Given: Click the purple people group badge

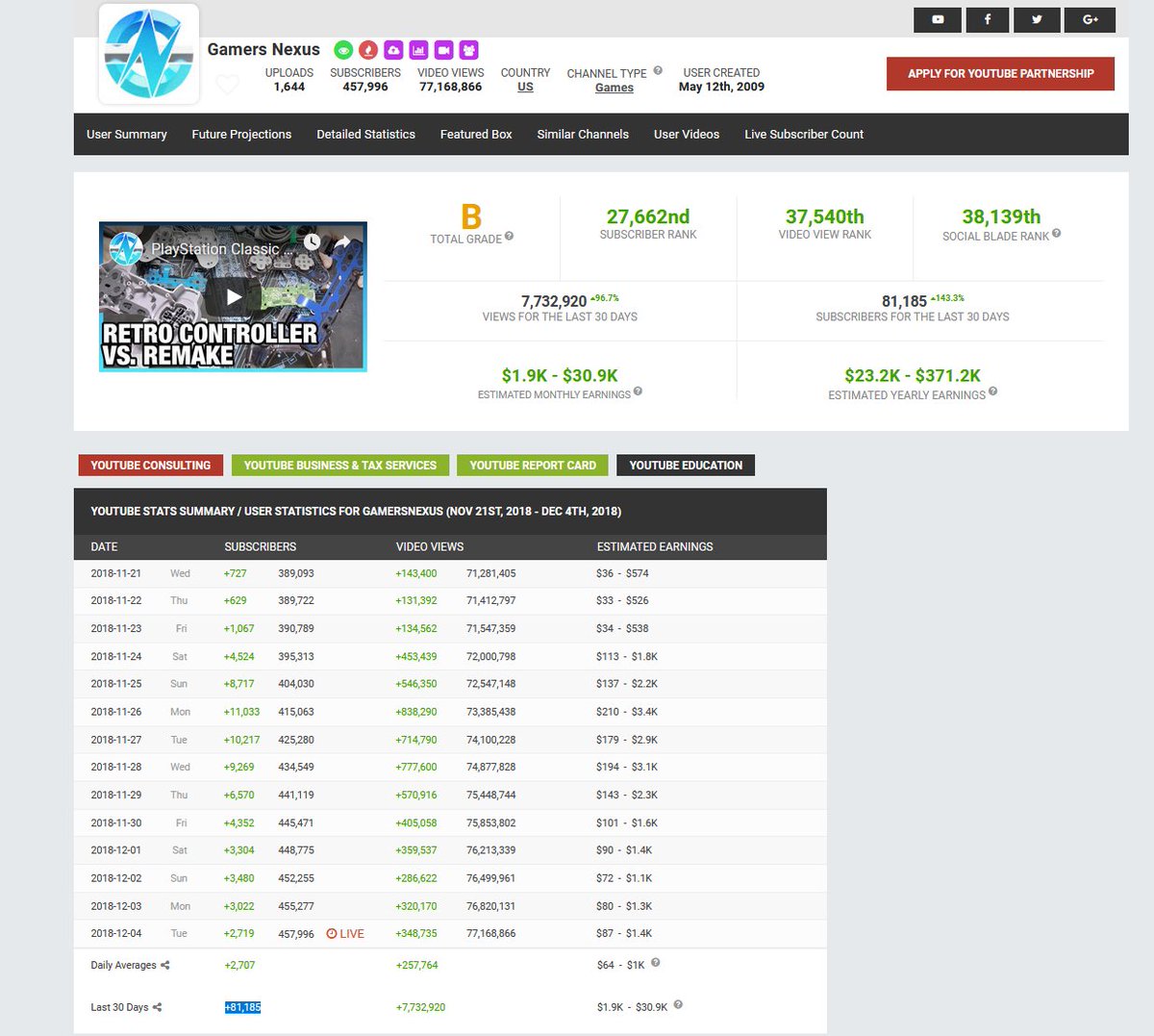Looking at the screenshot, I should [x=468, y=50].
